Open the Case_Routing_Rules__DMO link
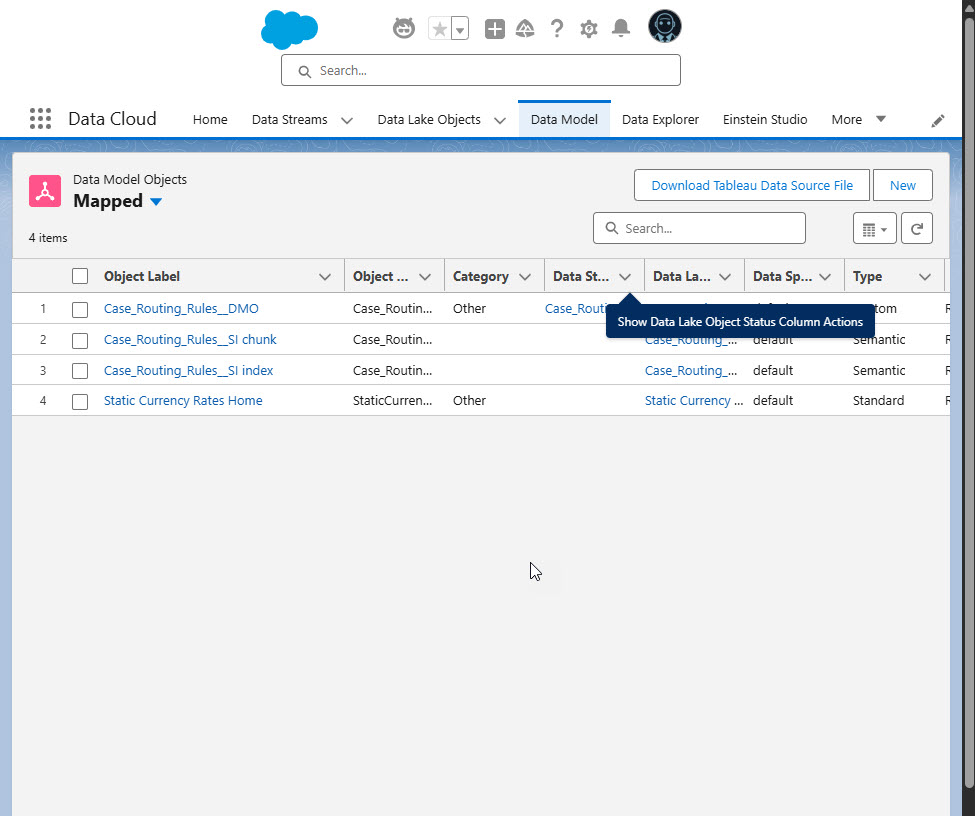The width and height of the screenshot is (975, 816). pyautogui.click(x=181, y=308)
